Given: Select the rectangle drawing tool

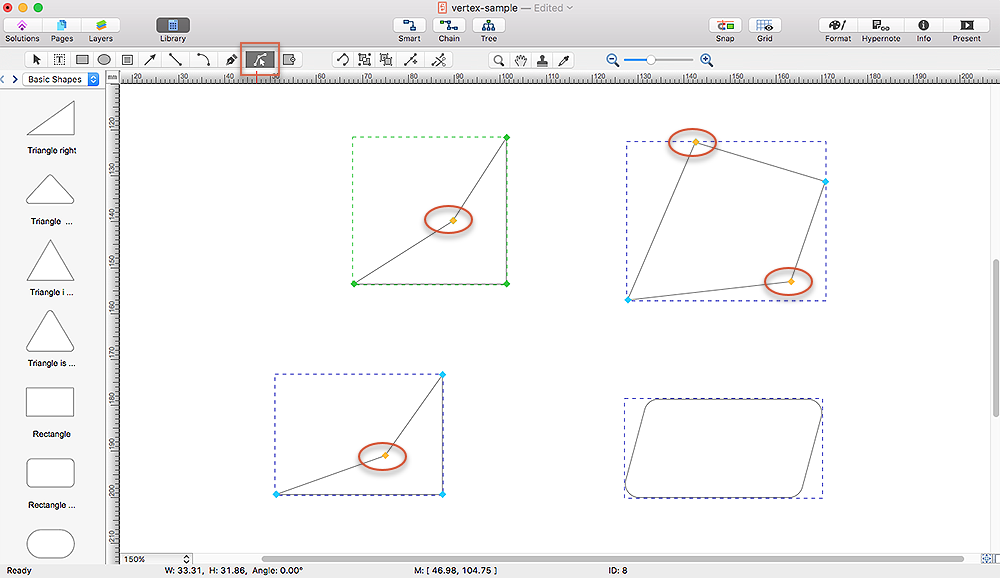Looking at the screenshot, I should click(x=82, y=60).
